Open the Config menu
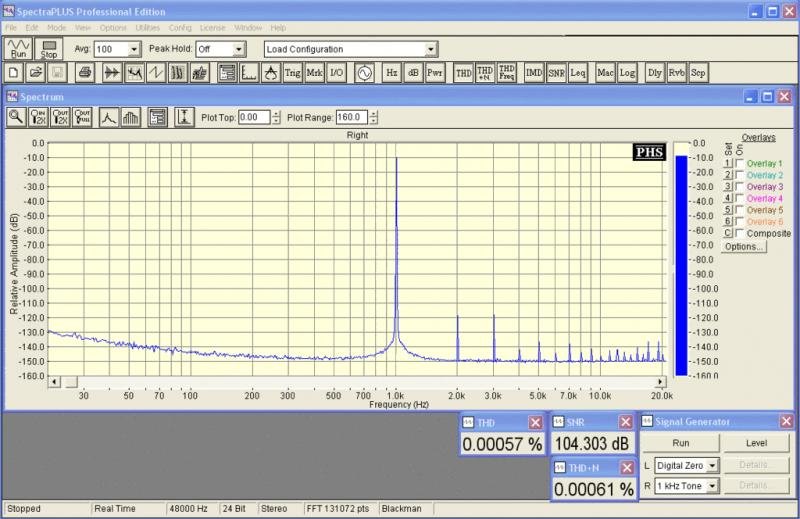Viewport: 800px width, 519px height. (180, 27)
